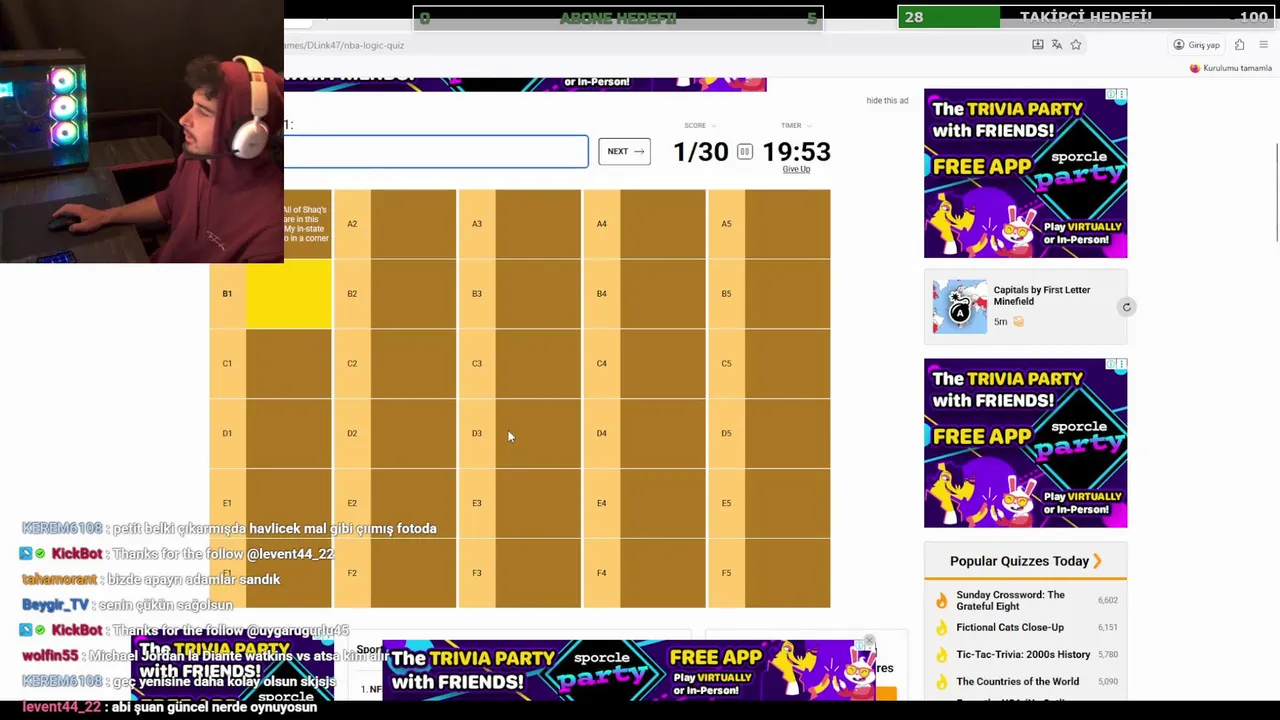The width and height of the screenshot is (1280, 720).
Task: Select grid cell E2
Action: (394, 504)
